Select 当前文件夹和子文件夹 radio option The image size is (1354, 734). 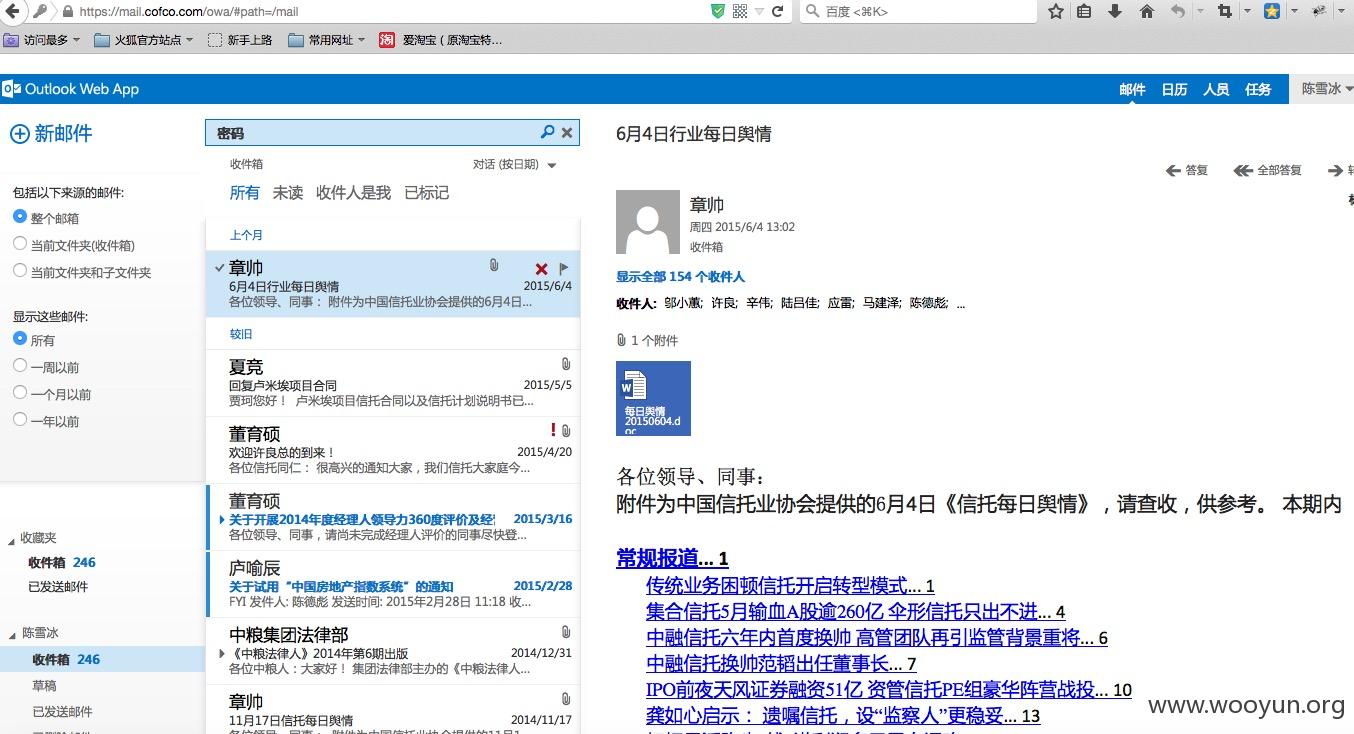[20, 271]
